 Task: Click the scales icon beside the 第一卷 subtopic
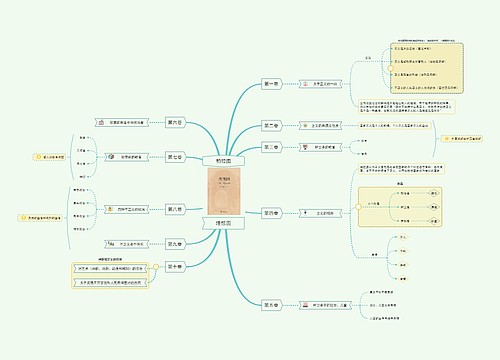[305, 84]
